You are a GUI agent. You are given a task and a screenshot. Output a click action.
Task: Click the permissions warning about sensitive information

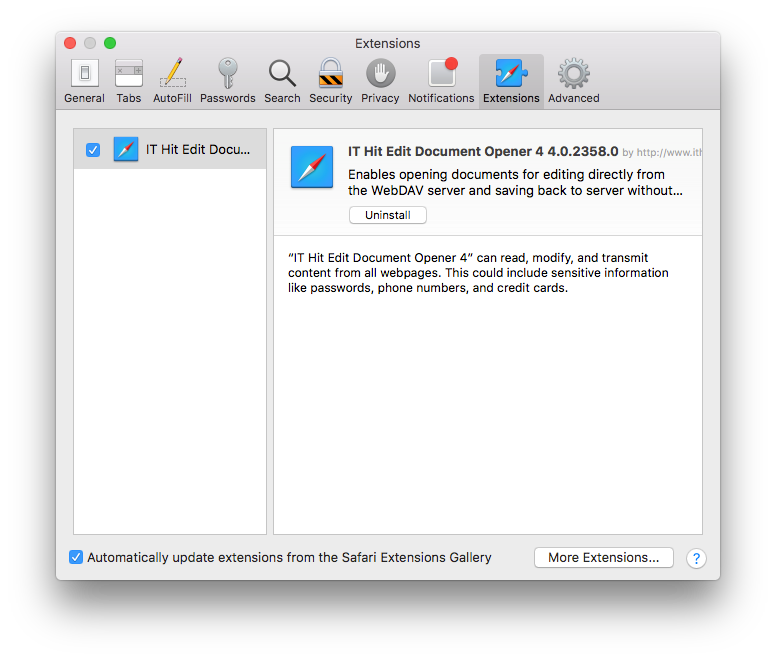tap(478, 273)
